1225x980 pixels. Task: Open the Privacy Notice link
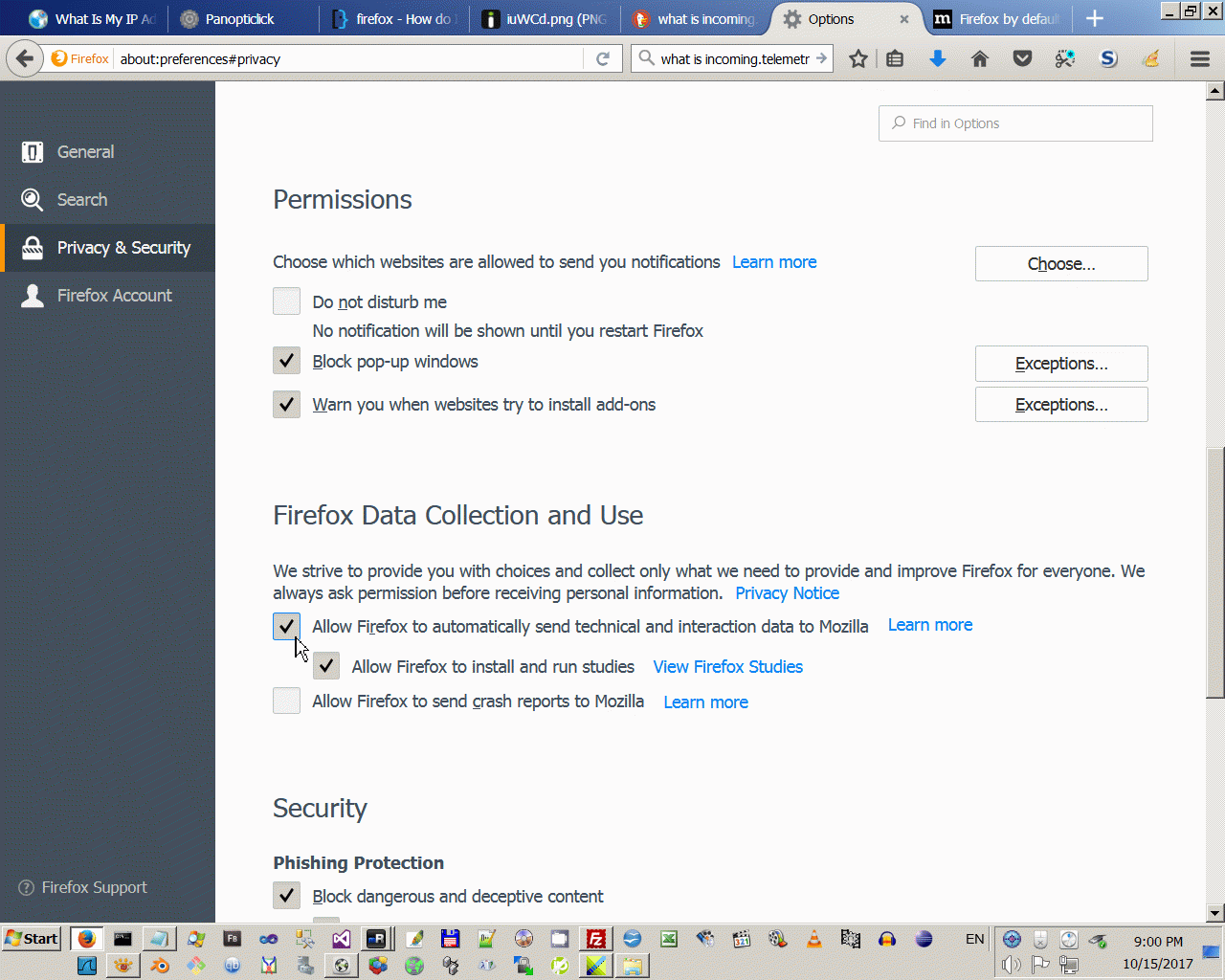(787, 593)
